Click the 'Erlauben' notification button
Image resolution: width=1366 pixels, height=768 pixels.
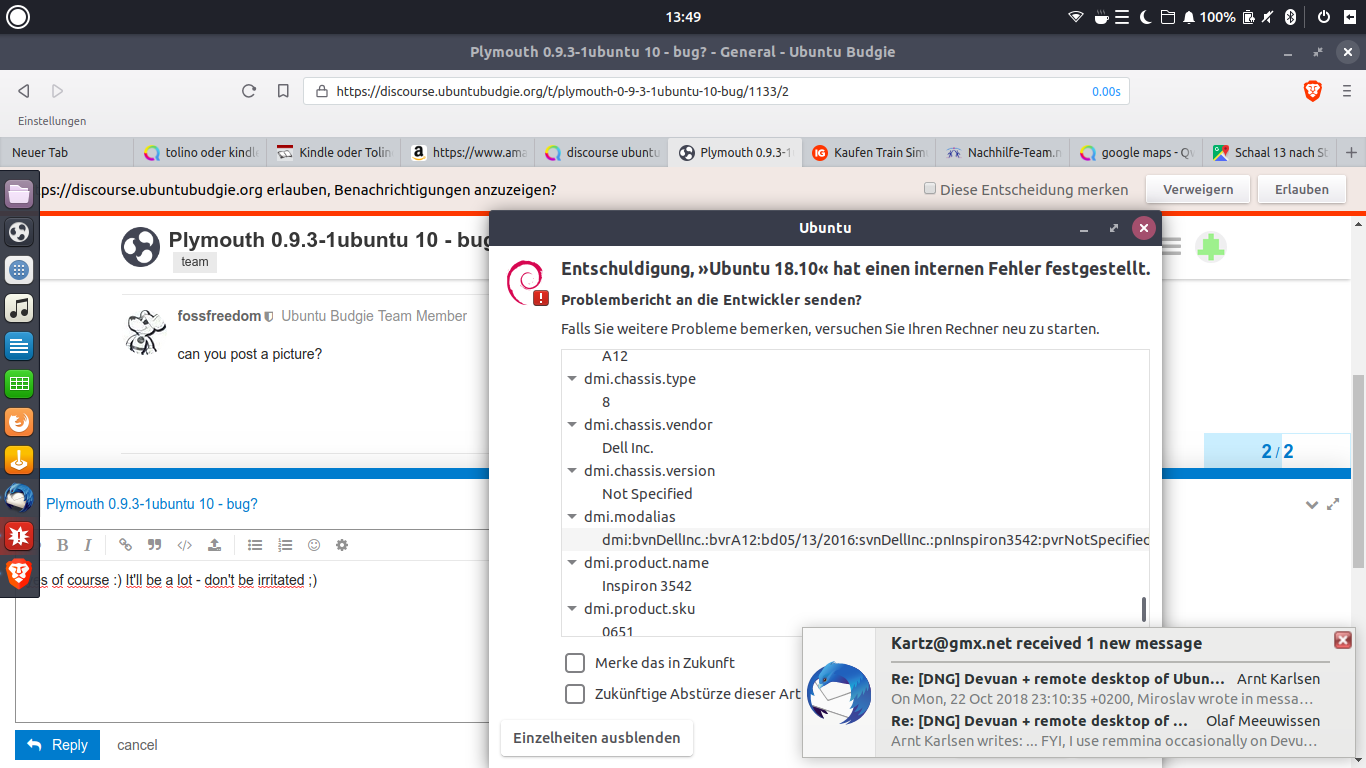coord(1302,189)
